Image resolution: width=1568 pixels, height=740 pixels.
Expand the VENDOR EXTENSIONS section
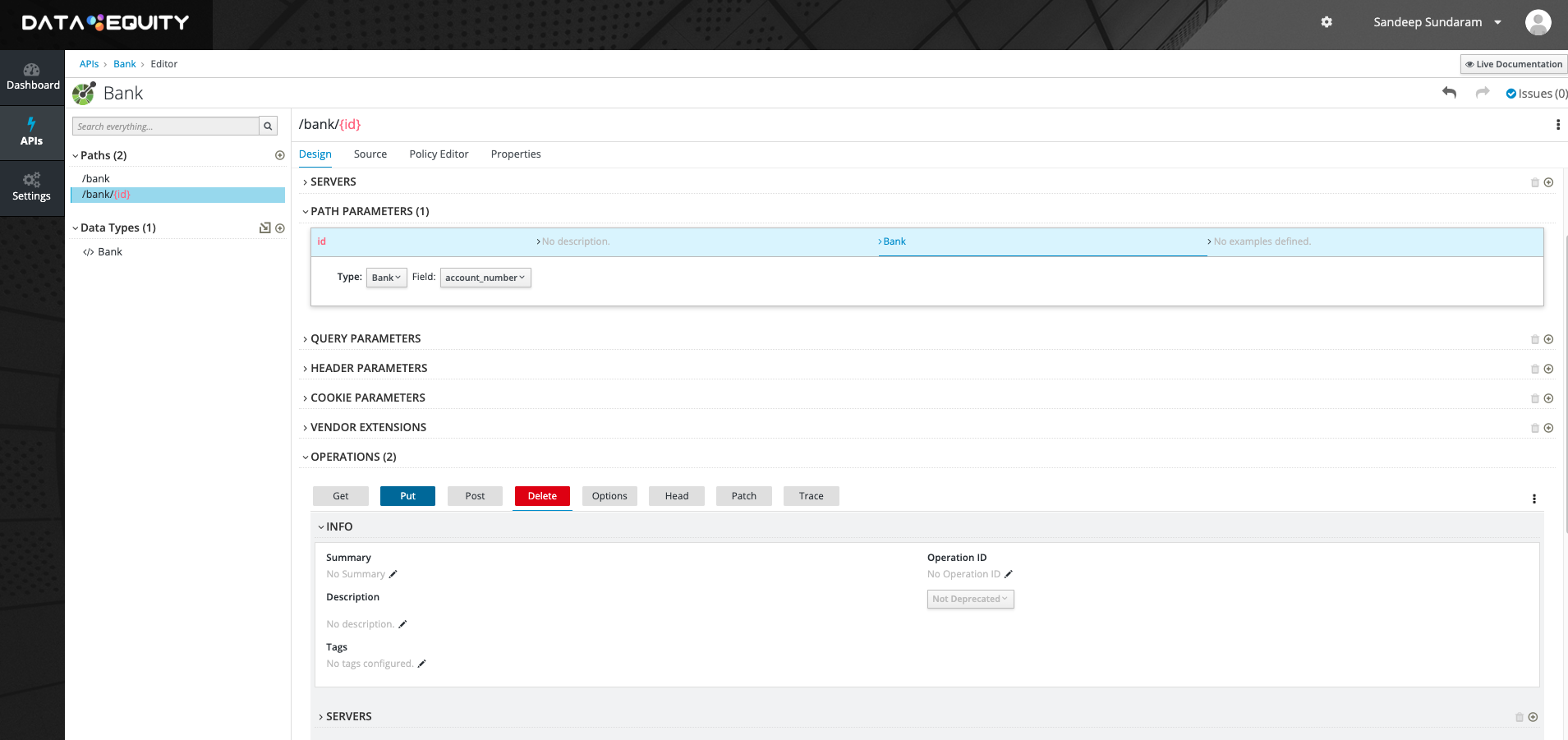tap(364, 427)
